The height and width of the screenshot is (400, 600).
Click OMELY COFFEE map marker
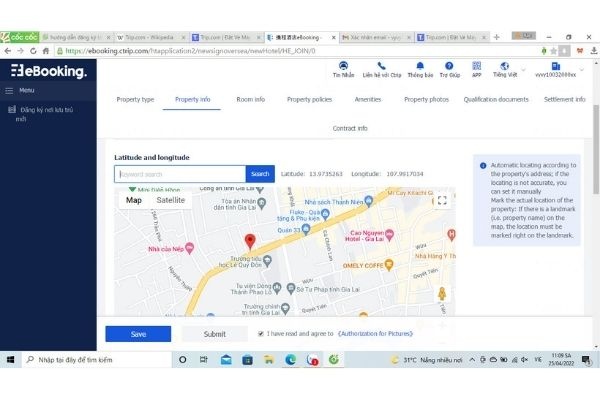click(x=389, y=265)
